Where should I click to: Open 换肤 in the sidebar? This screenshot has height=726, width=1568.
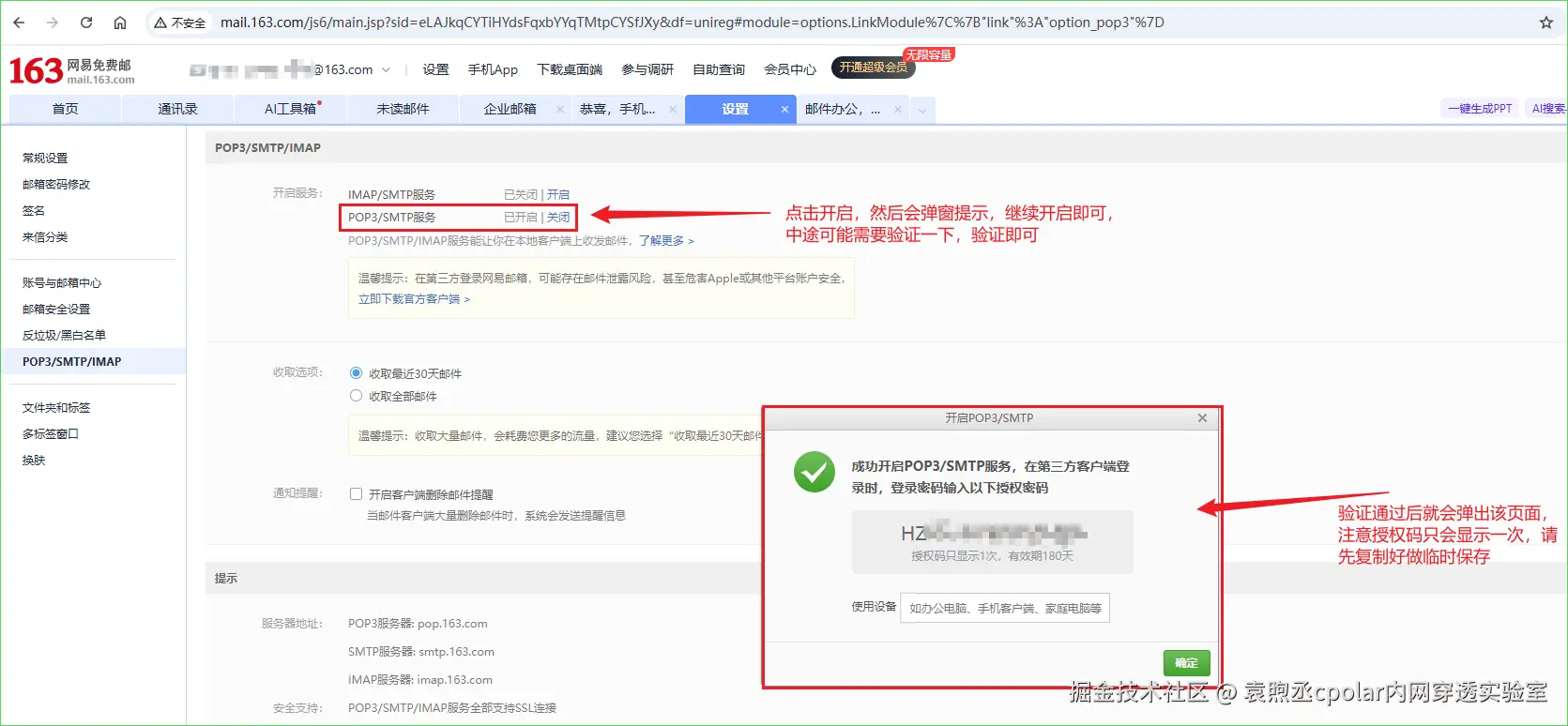tap(34, 460)
